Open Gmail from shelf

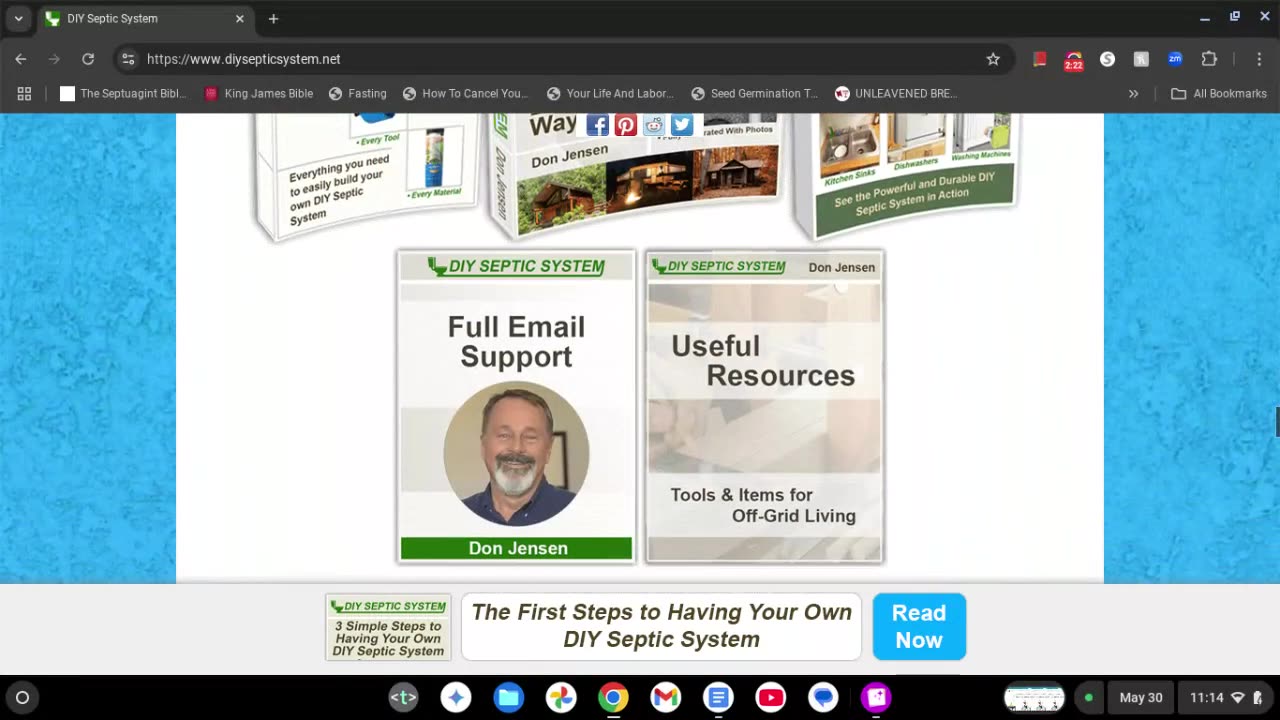click(x=665, y=697)
